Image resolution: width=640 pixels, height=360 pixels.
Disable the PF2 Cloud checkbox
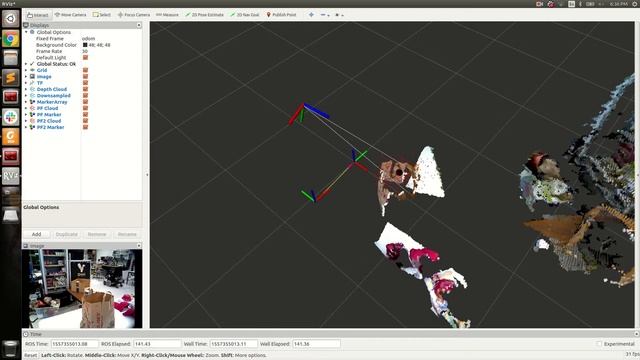[85, 121]
